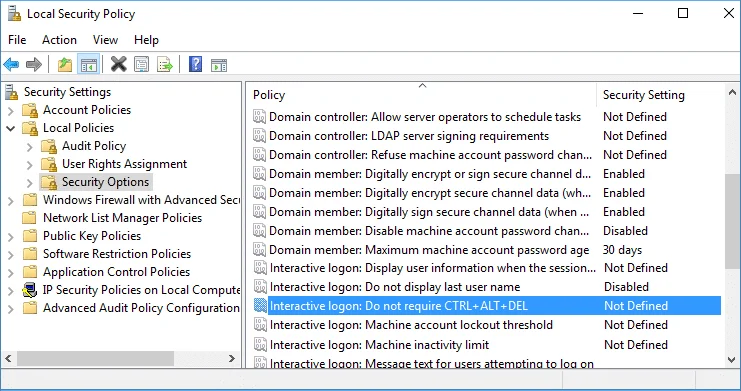Expand the Application Control Policies node
This screenshot has height=391, width=741.
(11, 272)
